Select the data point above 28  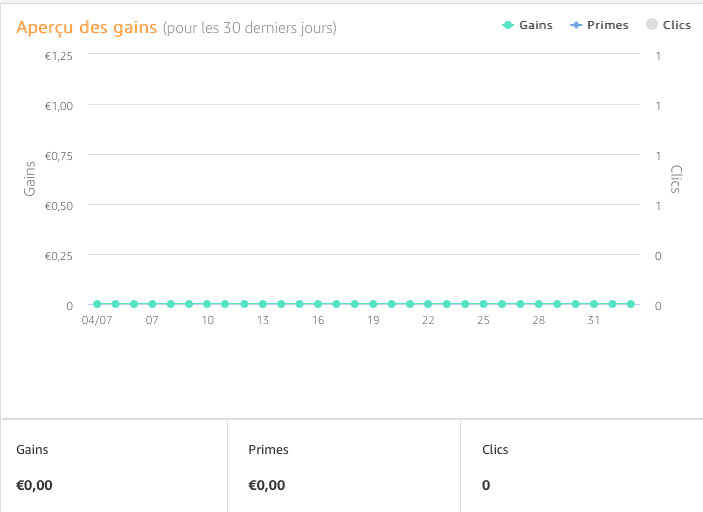[538, 304]
